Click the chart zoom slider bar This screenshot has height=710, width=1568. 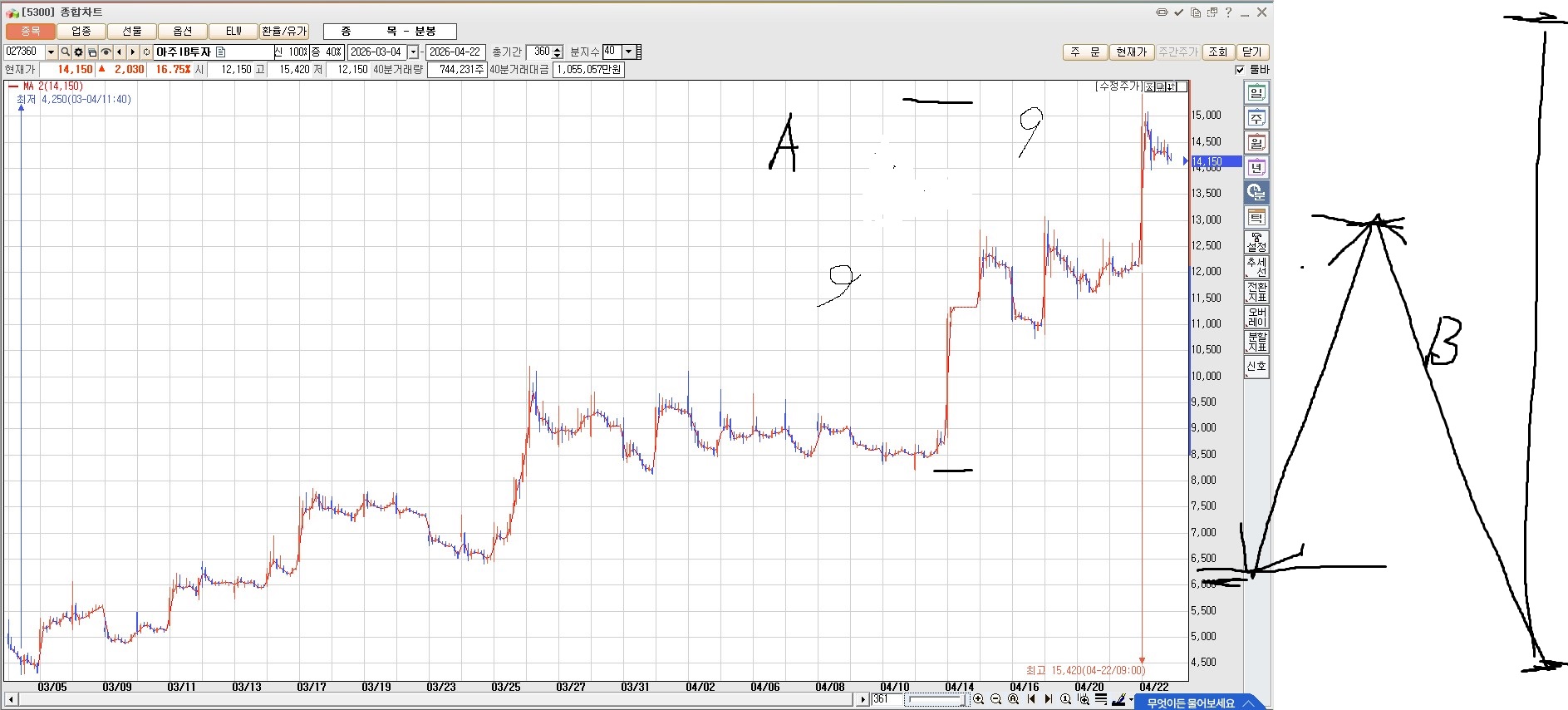point(935,700)
